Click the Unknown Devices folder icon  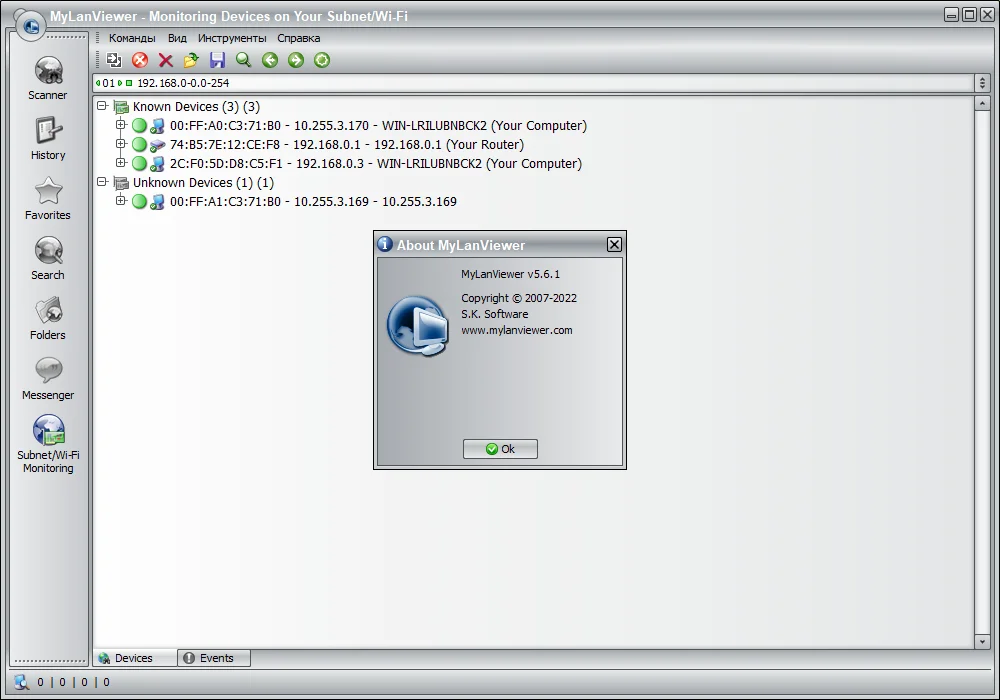pos(121,183)
